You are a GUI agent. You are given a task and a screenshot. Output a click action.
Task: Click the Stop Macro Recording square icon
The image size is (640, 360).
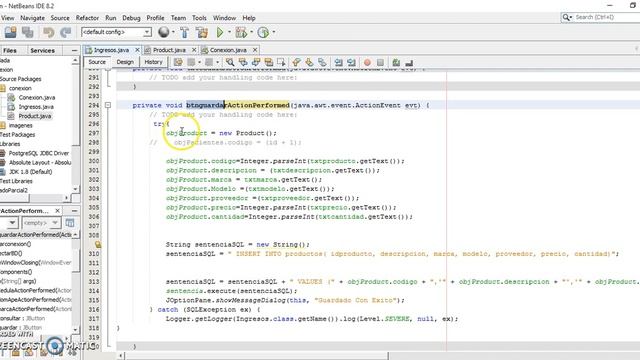point(380,62)
